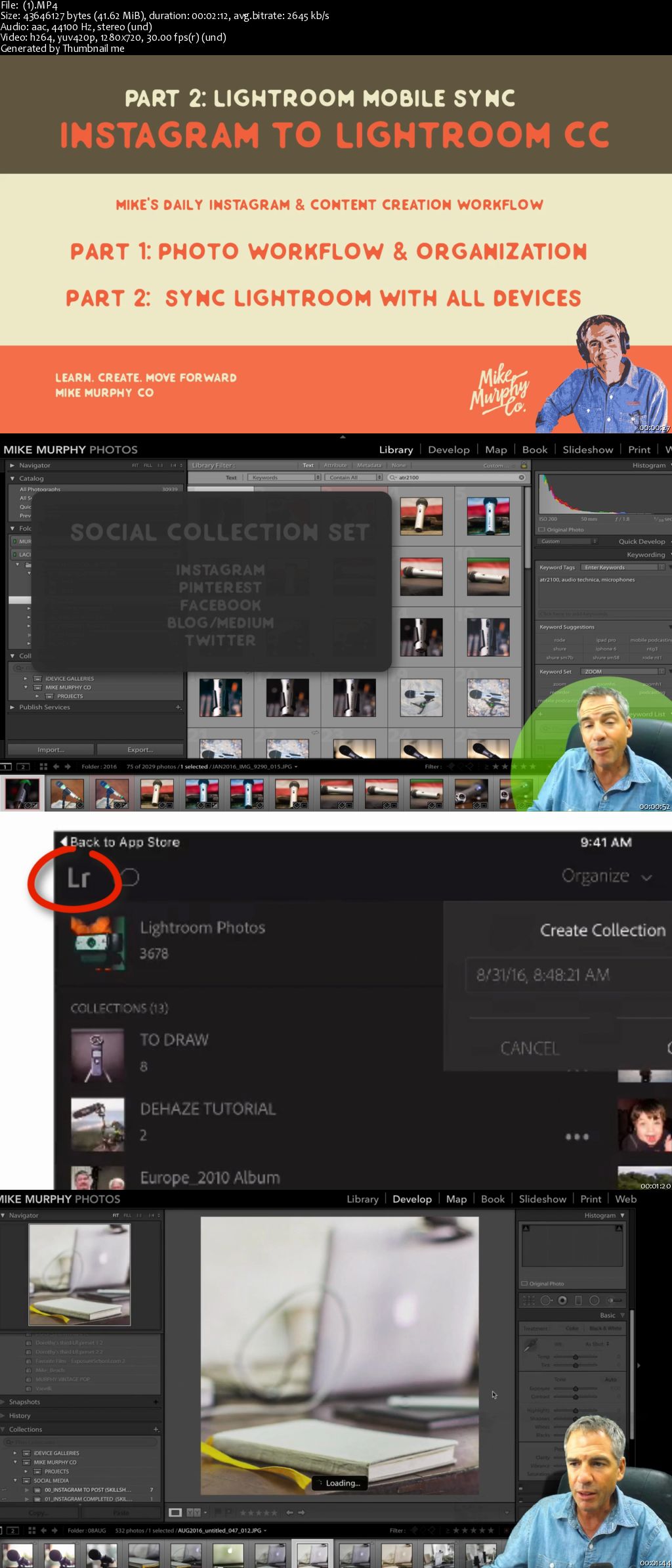Select the Radial Filter tool in the Develop frame
Viewport: 672px width, 1568px height.
[x=594, y=1300]
